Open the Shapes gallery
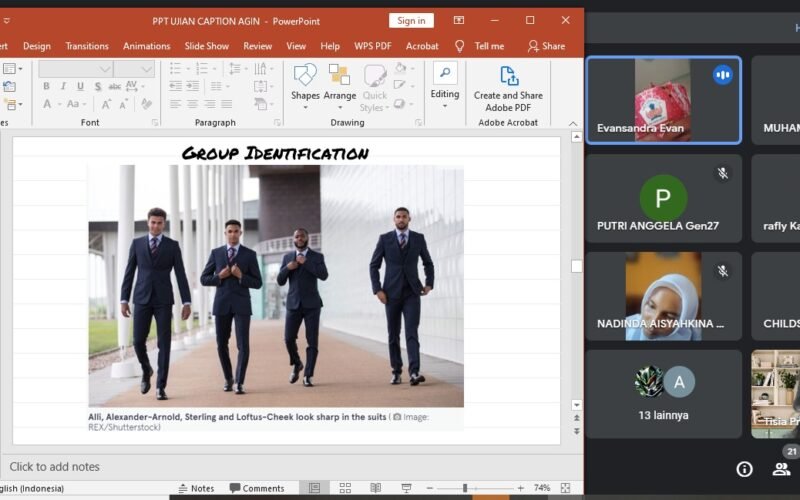 (x=305, y=82)
